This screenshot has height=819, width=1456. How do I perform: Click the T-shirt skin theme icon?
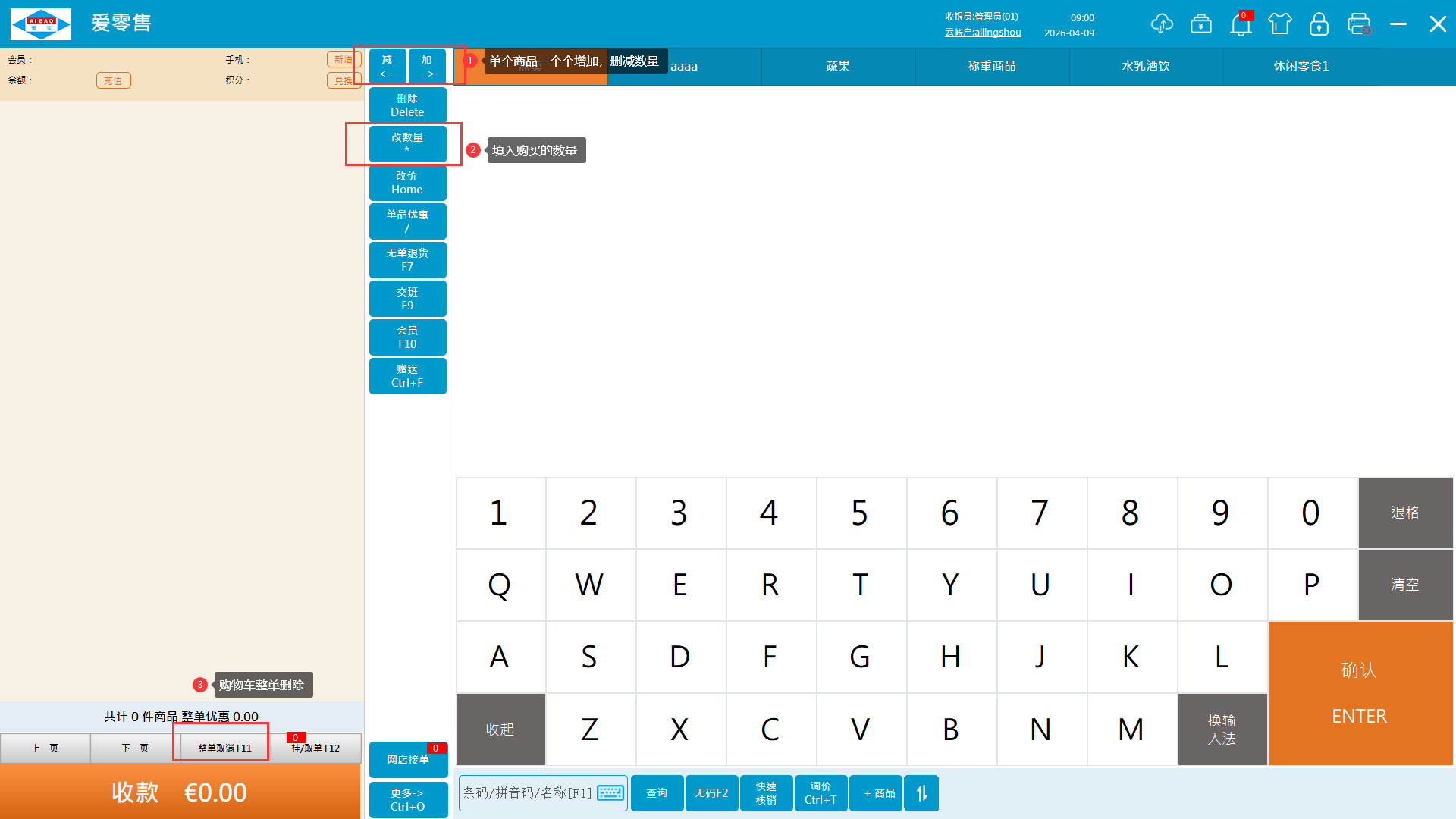[x=1280, y=24]
